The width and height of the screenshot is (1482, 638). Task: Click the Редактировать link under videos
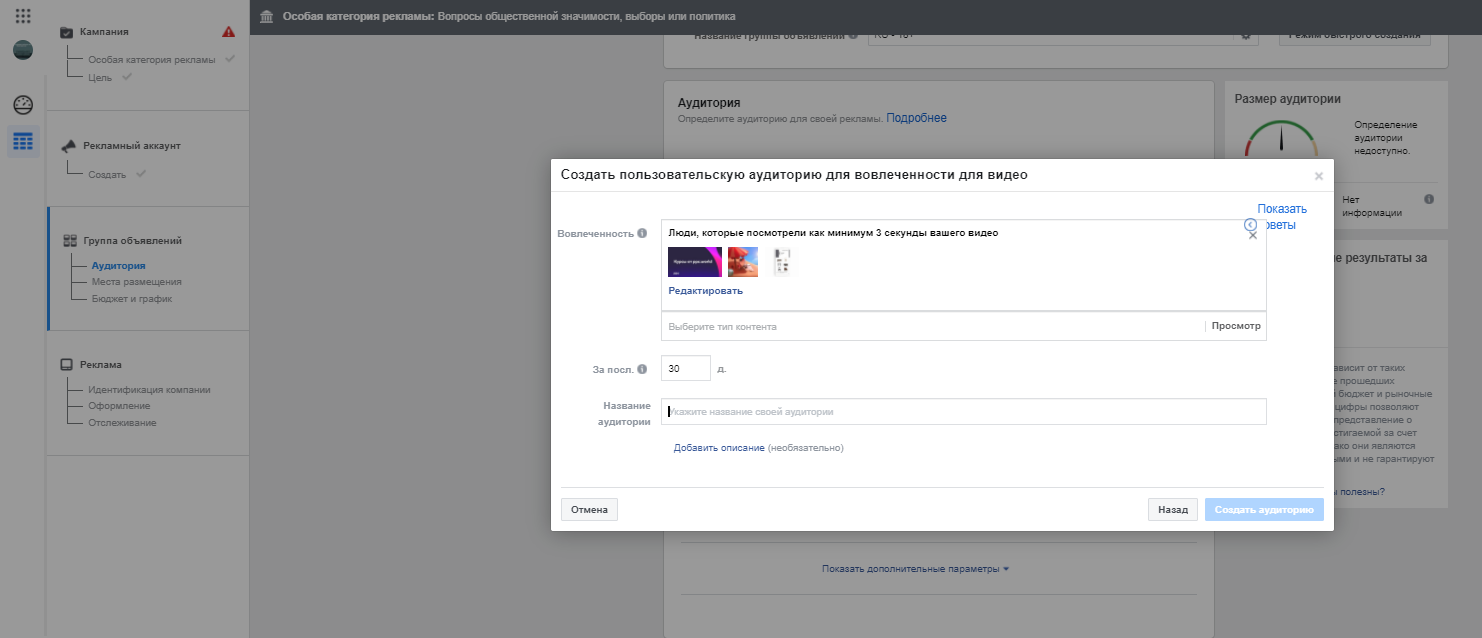pos(706,291)
